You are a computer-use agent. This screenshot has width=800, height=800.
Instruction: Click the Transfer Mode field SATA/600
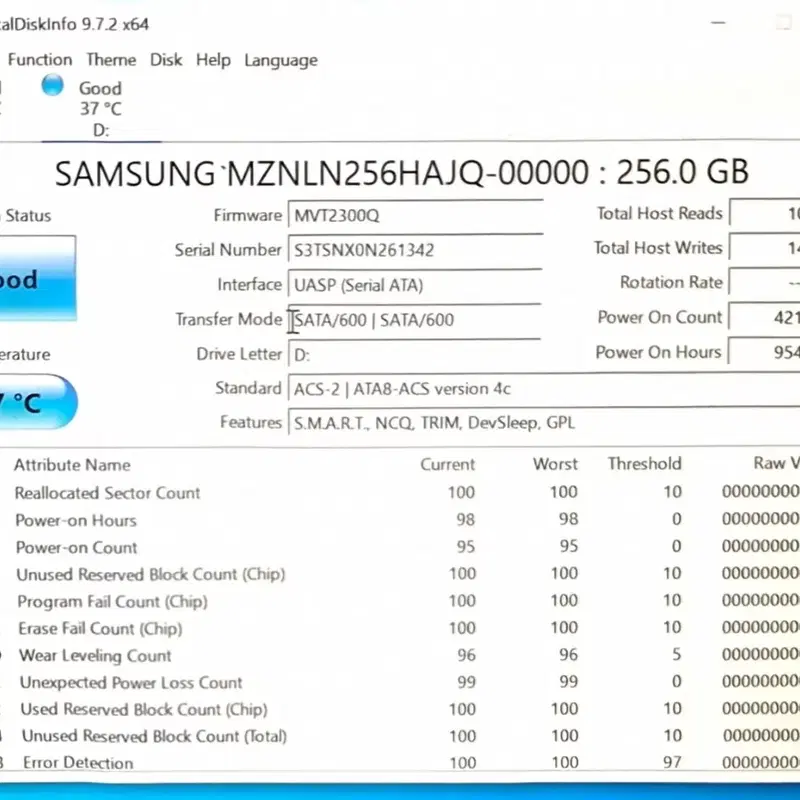pos(415,320)
